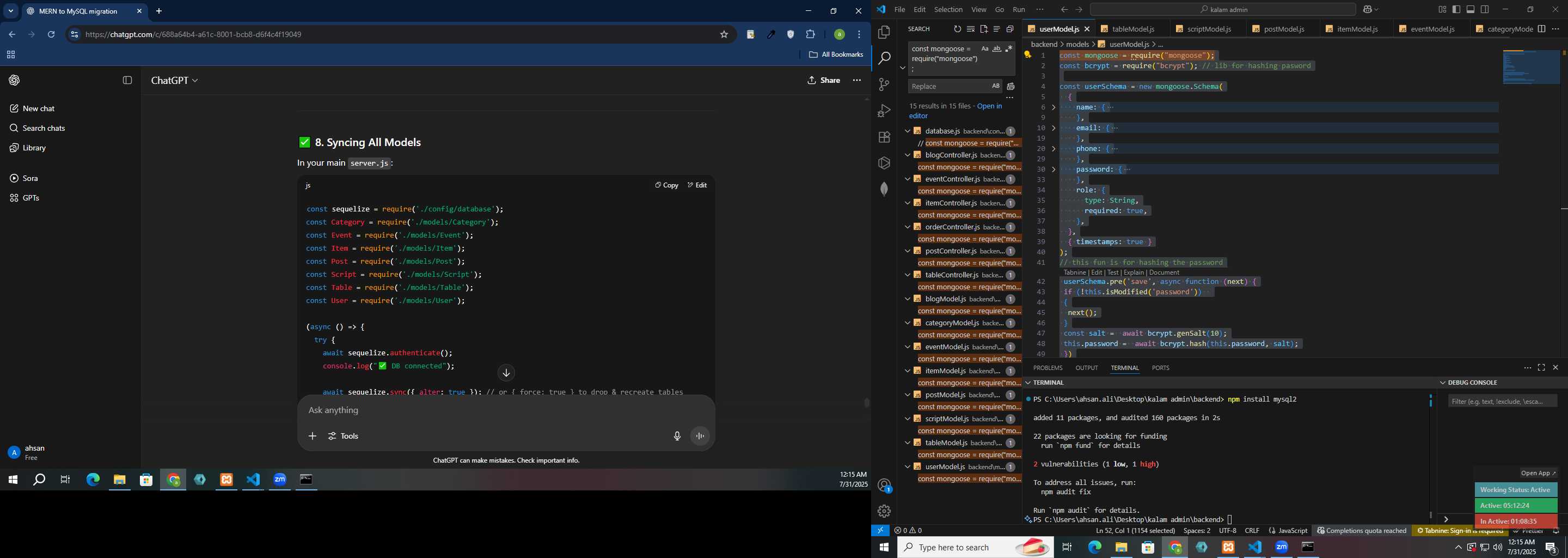Toggle Match Case in search box

pyautogui.click(x=984, y=50)
